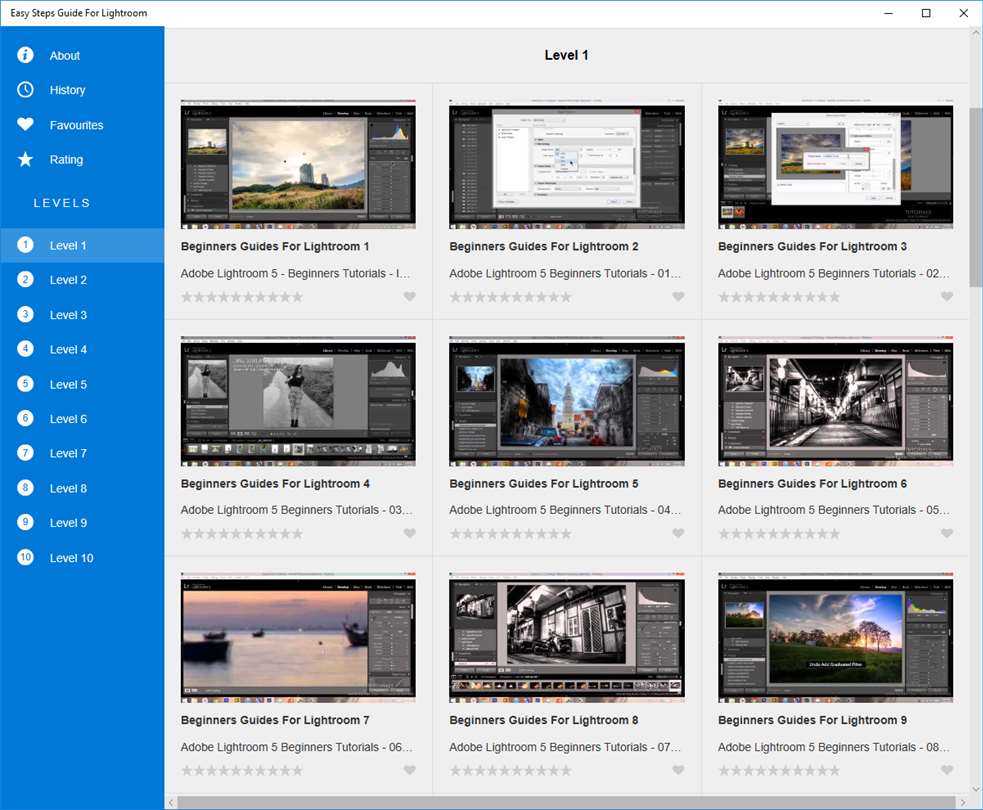Image resolution: width=983 pixels, height=810 pixels.
Task: Toggle favourite heart for Lightroom 9 guide
Action: 947,770
